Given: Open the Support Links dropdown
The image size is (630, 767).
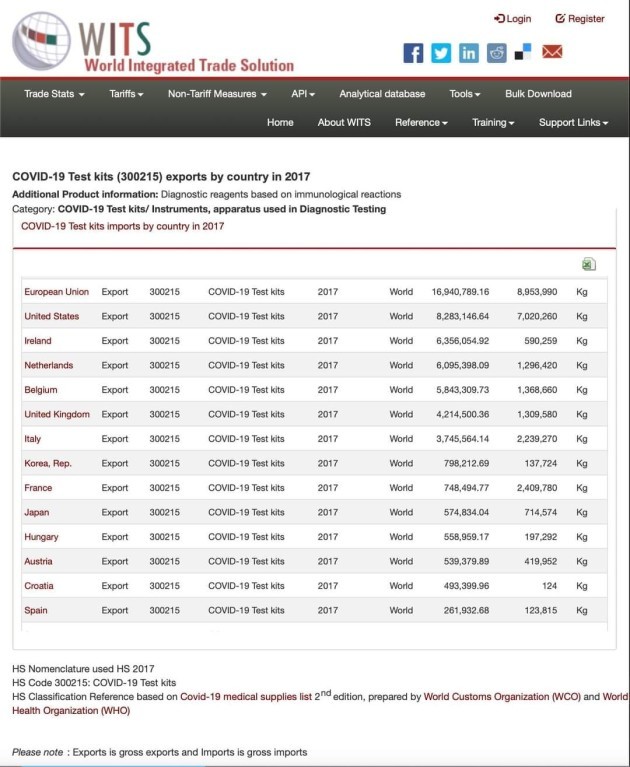Looking at the screenshot, I should coord(573,122).
